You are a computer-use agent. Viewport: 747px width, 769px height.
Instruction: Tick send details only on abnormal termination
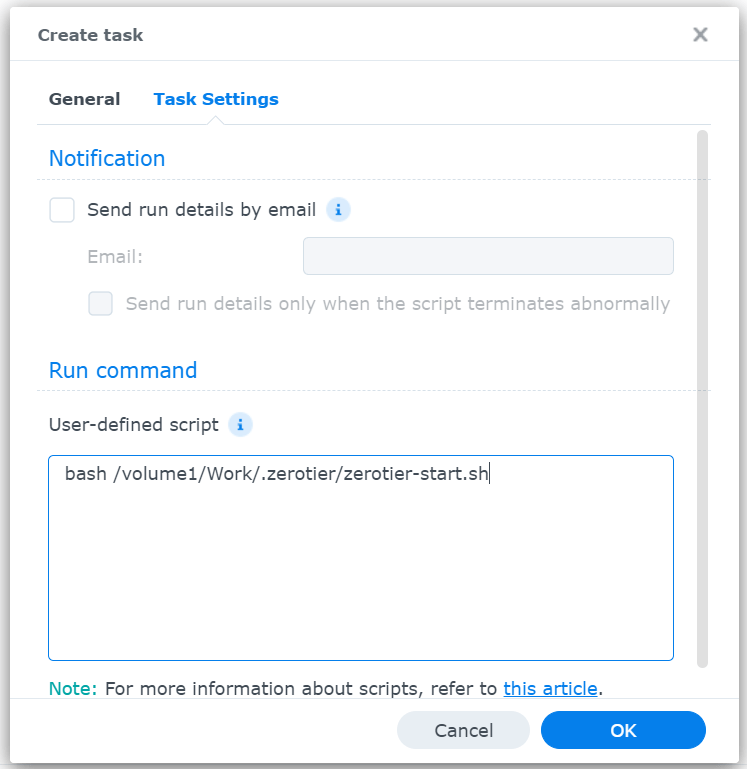pyautogui.click(x=101, y=304)
